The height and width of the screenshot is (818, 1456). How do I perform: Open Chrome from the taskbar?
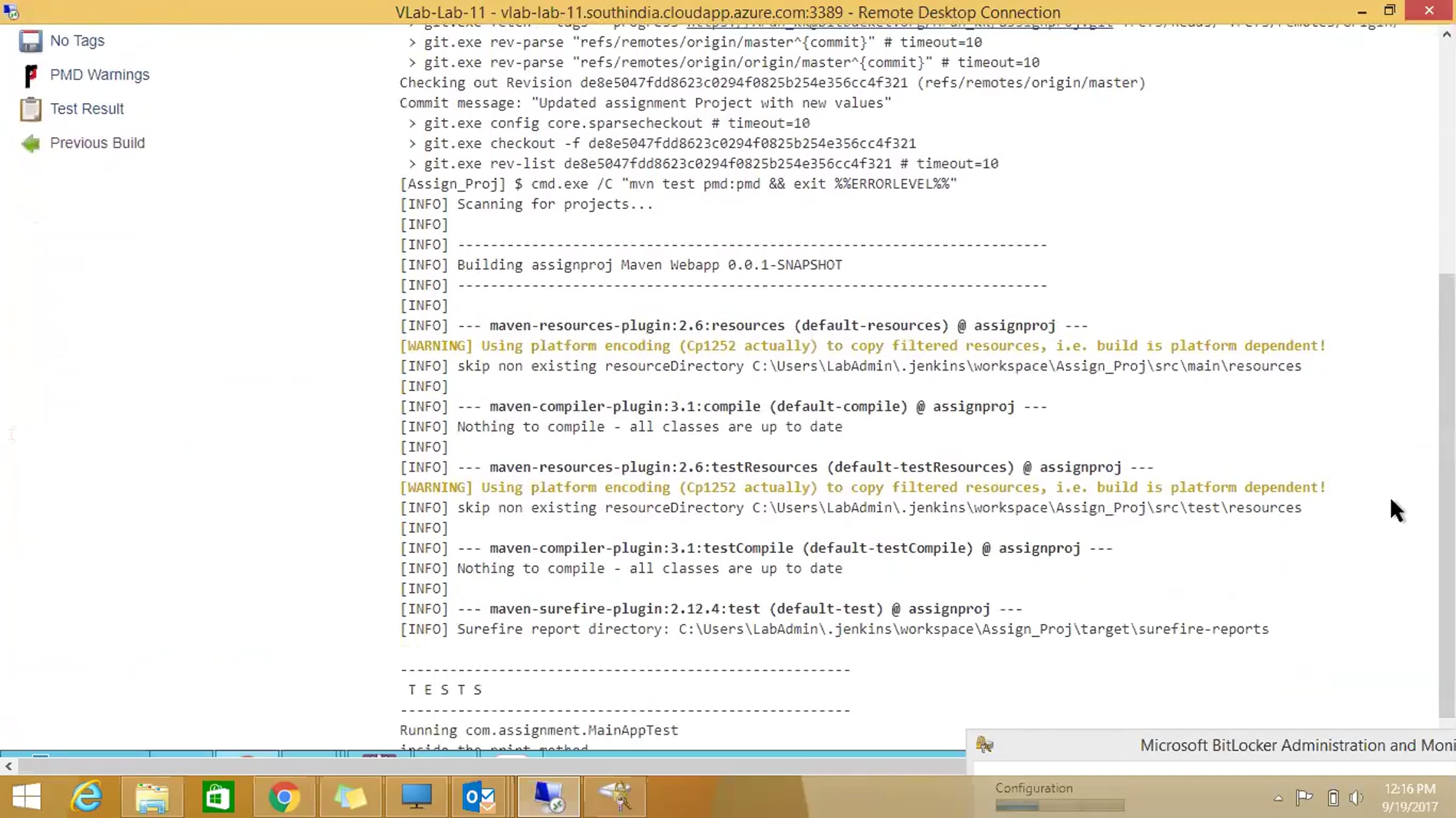pos(284,797)
